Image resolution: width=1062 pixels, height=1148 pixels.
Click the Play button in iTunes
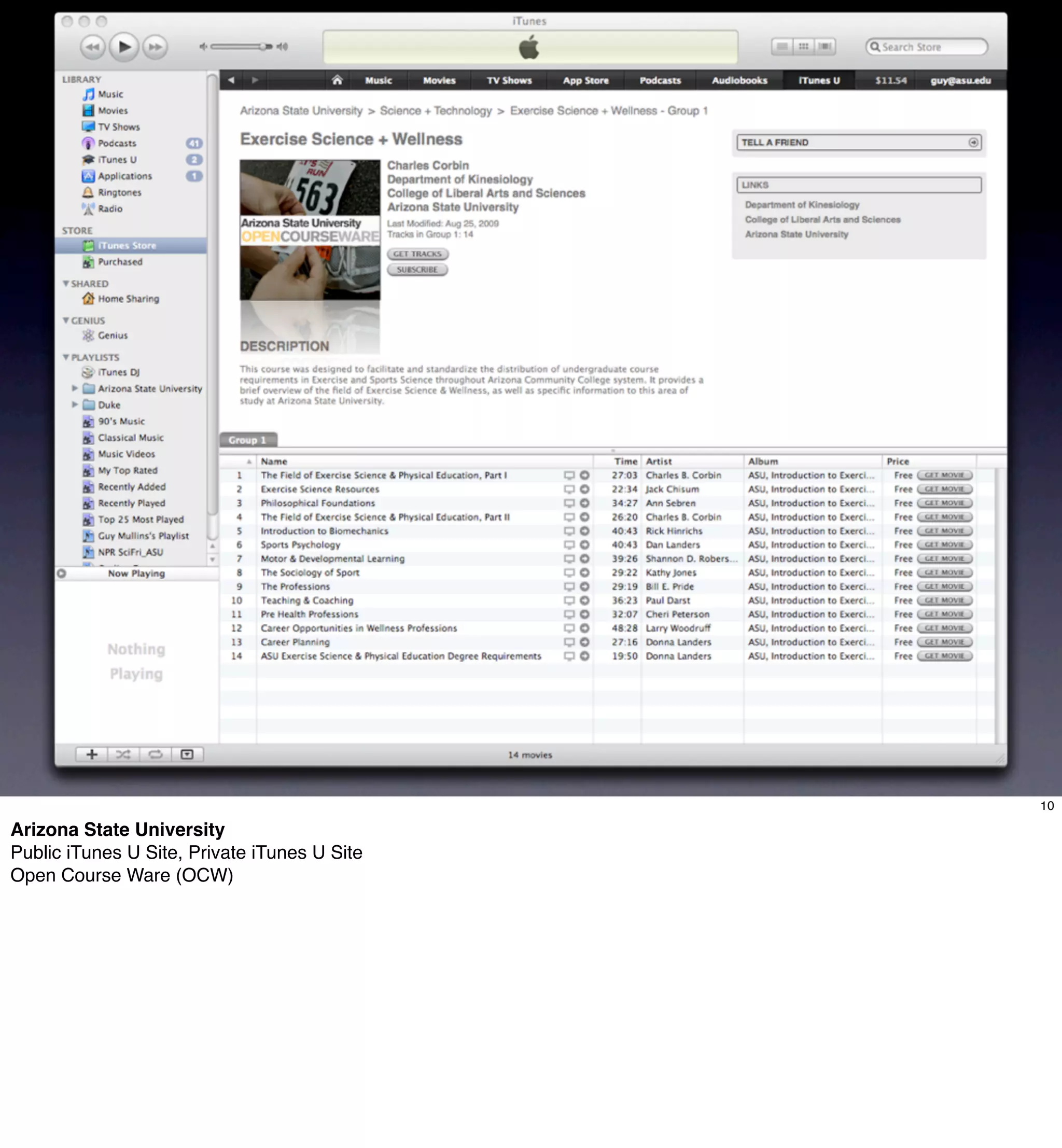(123, 47)
